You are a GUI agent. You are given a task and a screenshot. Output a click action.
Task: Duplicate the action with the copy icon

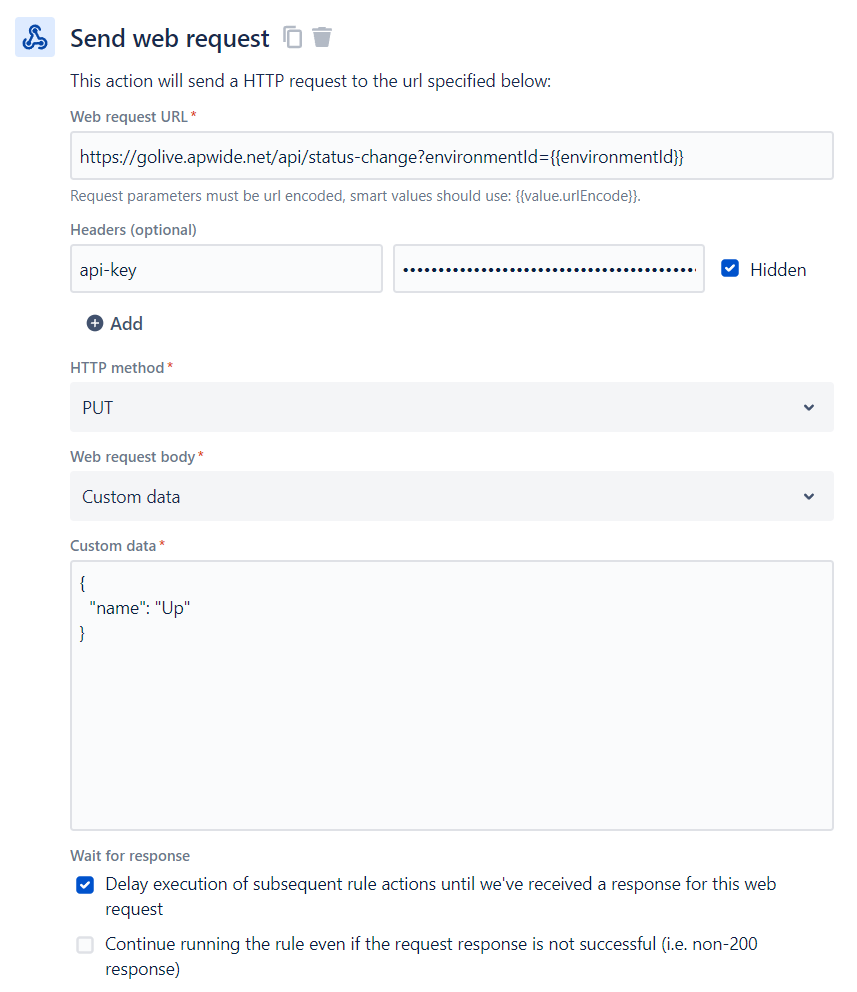point(293,38)
